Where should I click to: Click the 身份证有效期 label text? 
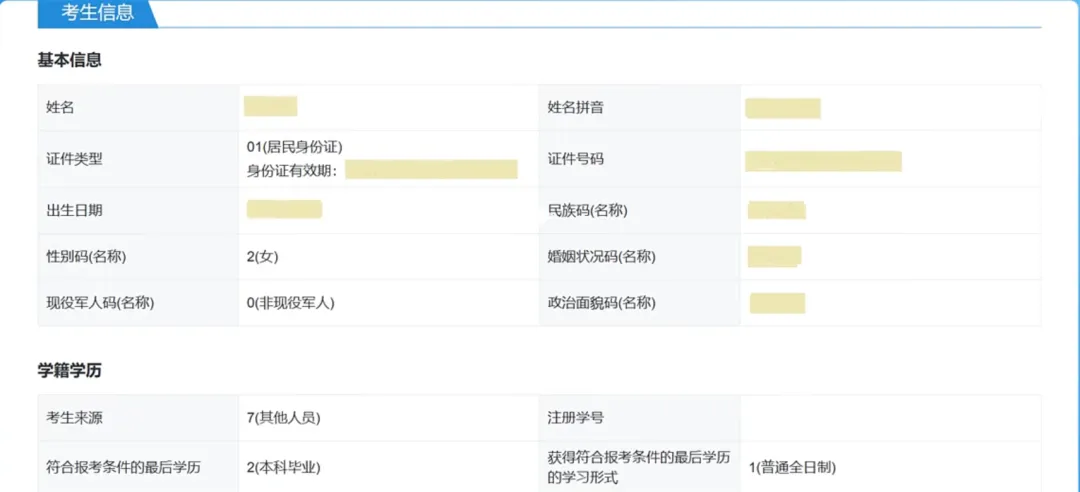pos(292,171)
